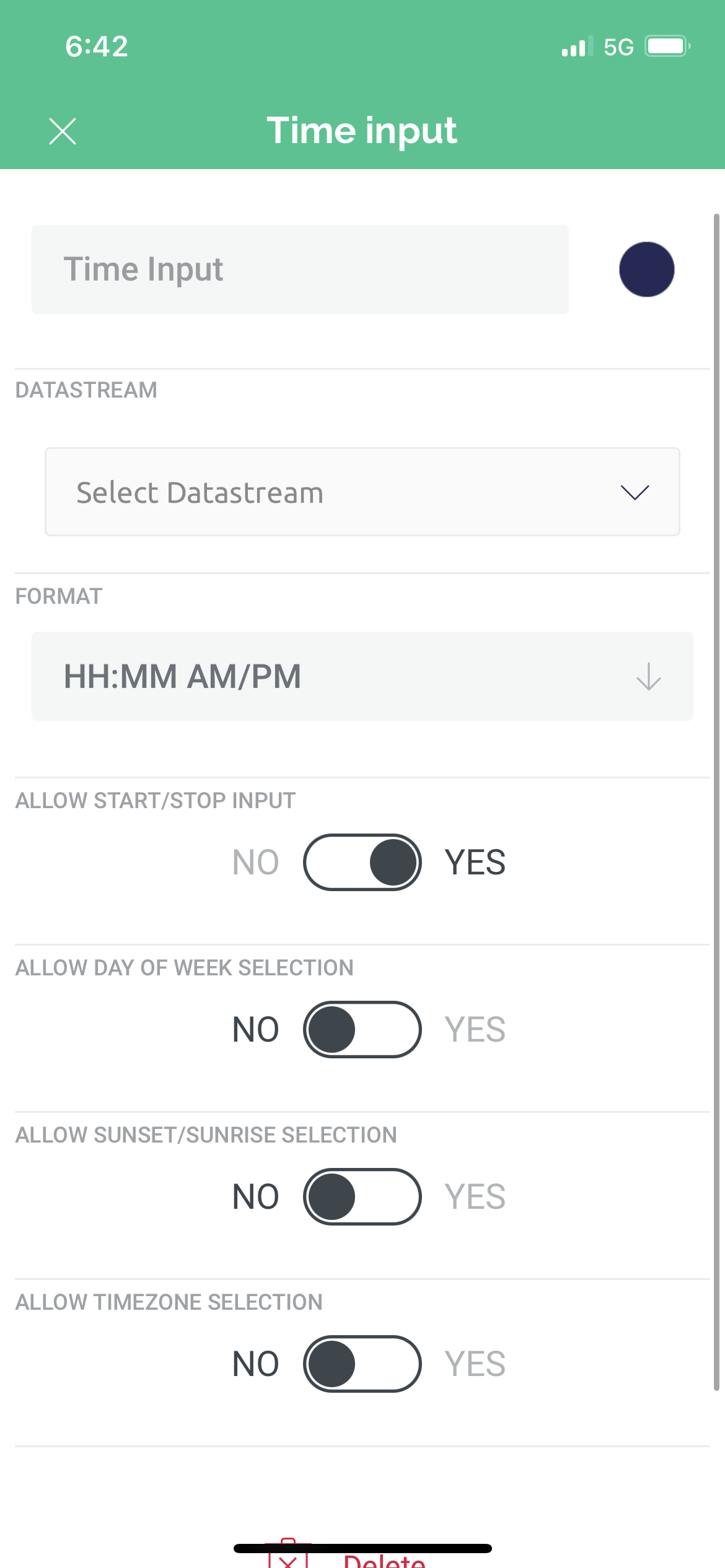Edit the Time Input title field
Screen dimensions: 725x1568
(300, 269)
